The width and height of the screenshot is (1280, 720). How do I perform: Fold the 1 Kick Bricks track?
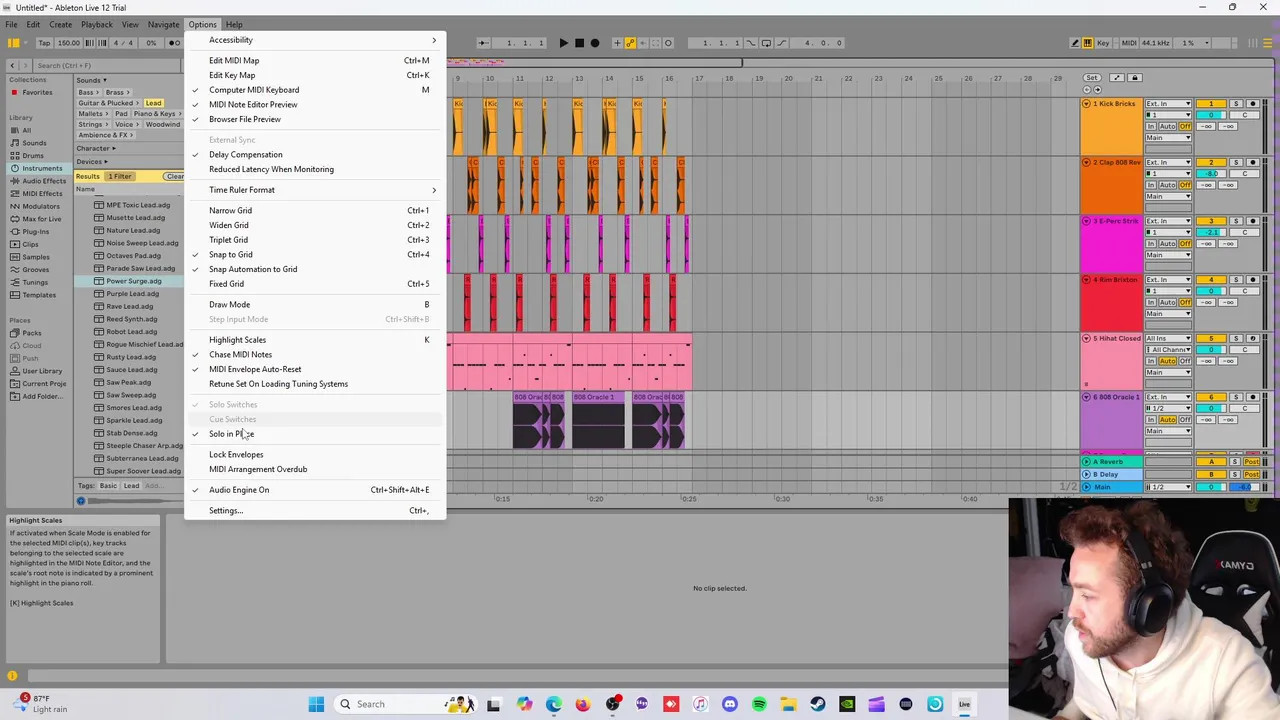pyautogui.click(x=1087, y=104)
